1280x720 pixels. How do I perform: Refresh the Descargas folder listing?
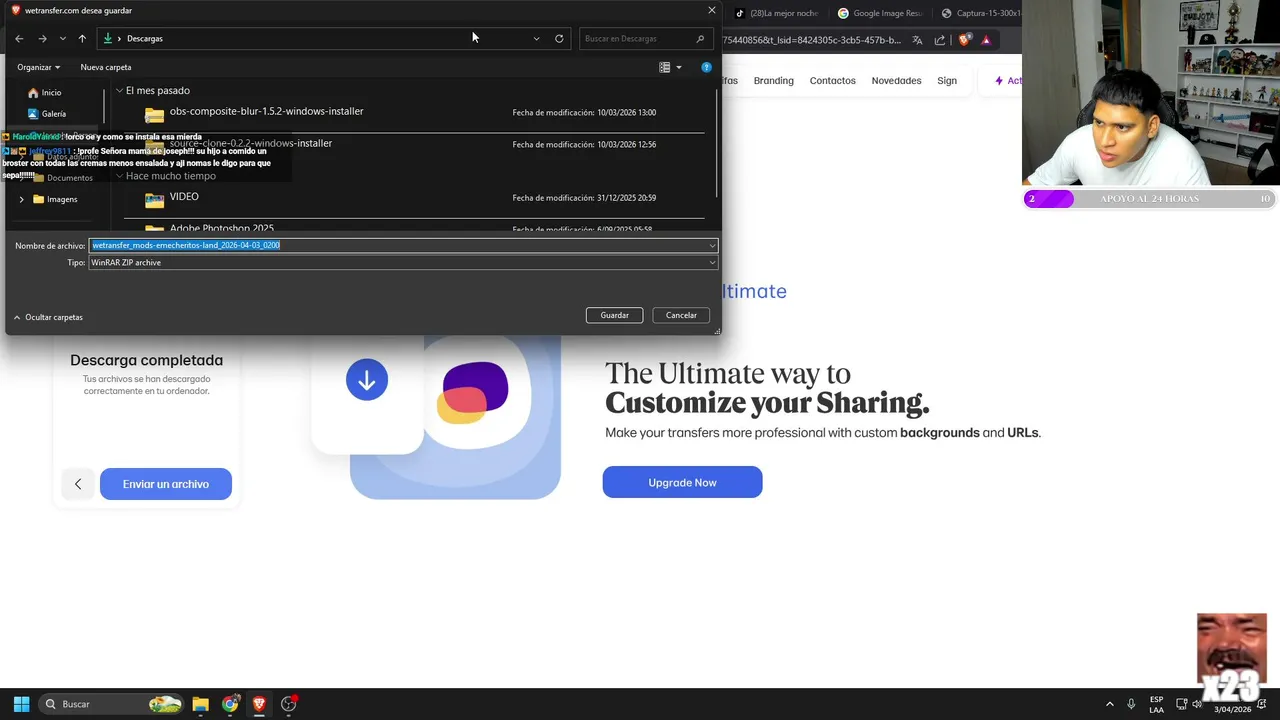tap(559, 39)
